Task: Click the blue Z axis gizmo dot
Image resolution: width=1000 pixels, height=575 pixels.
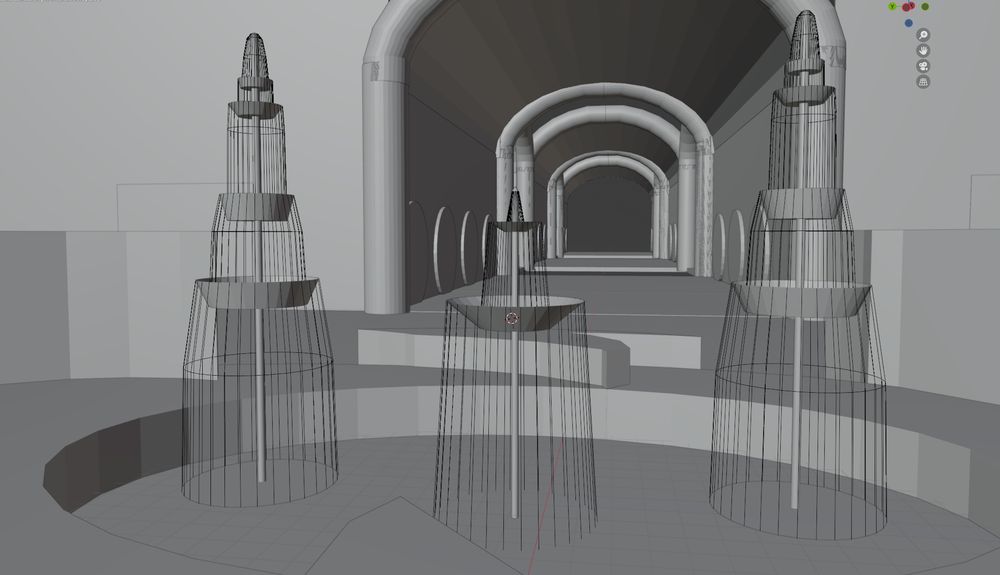Action: [x=908, y=24]
